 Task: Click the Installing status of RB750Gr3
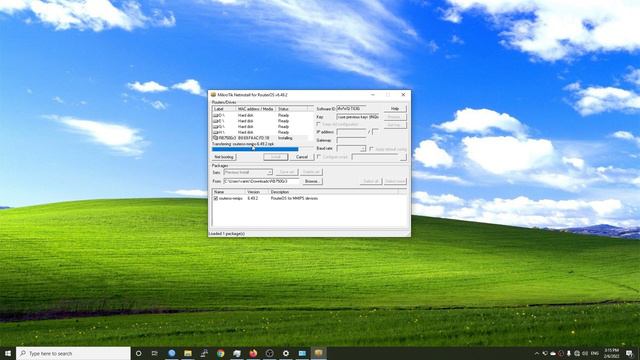tap(285, 138)
